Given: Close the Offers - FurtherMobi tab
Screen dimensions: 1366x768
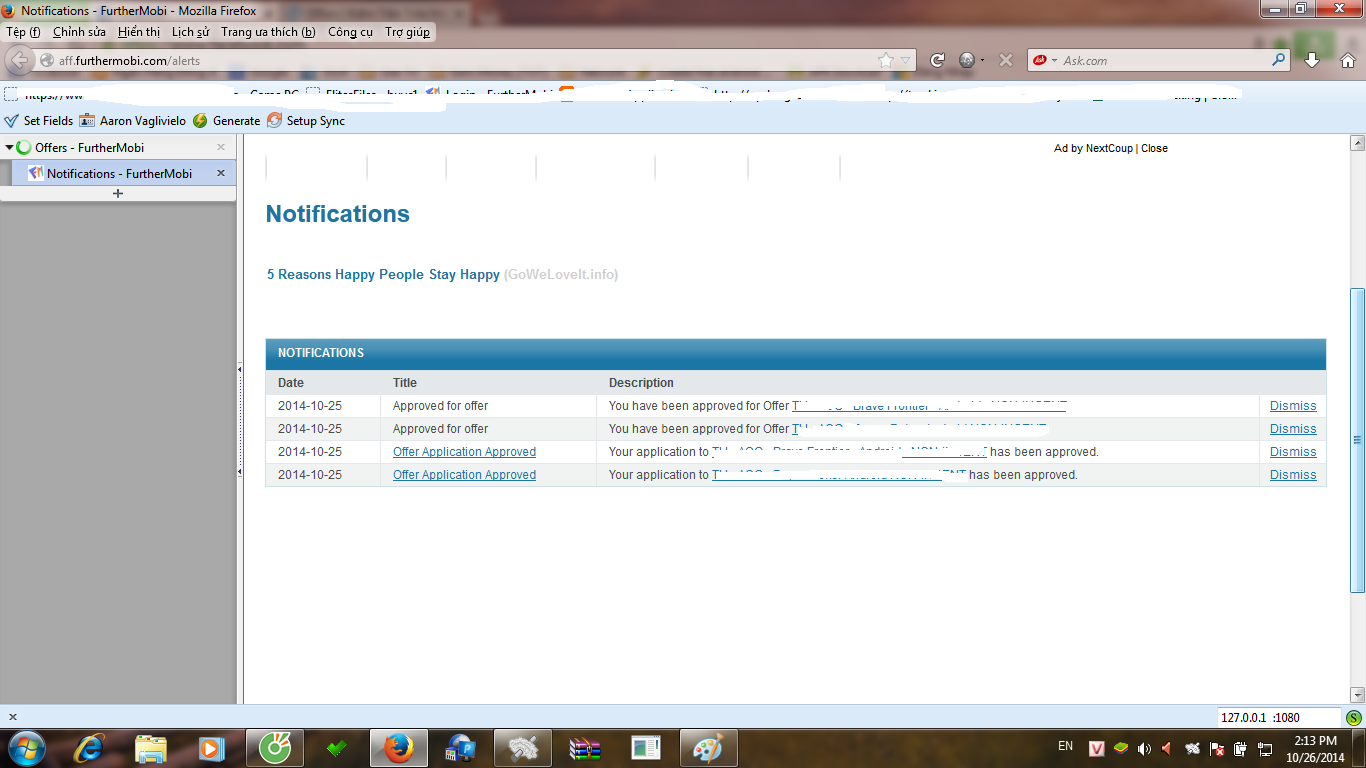Looking at the screenshot, I should point(221,148).
